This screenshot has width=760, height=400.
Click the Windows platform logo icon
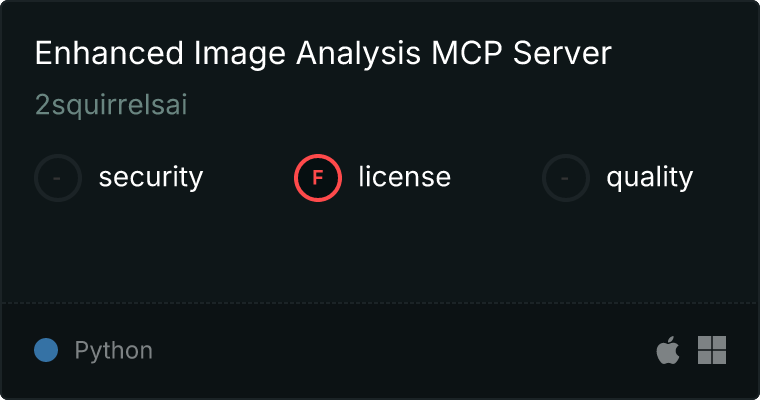tap(712, 350)
